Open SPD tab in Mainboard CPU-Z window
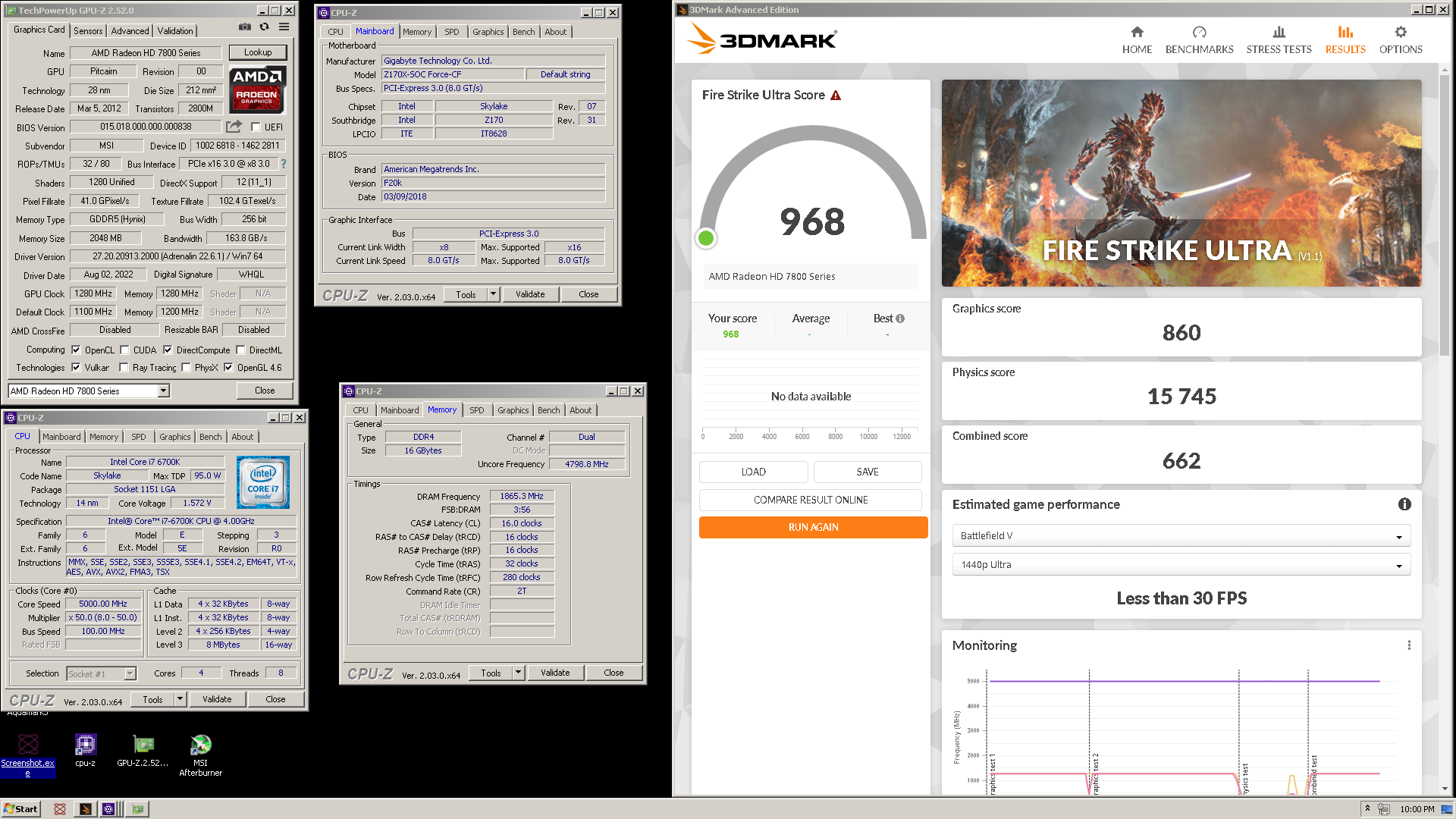1456x819 pixels. click(451, 32)
